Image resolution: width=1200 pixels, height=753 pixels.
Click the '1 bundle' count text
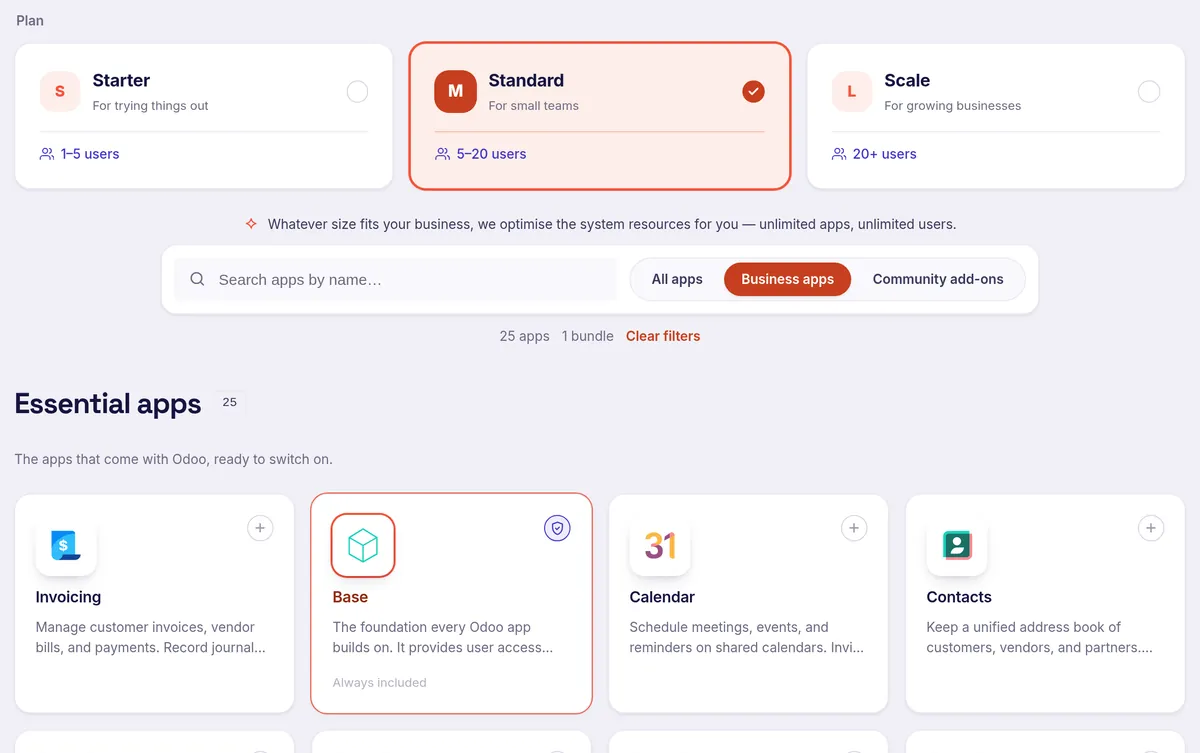588,336
